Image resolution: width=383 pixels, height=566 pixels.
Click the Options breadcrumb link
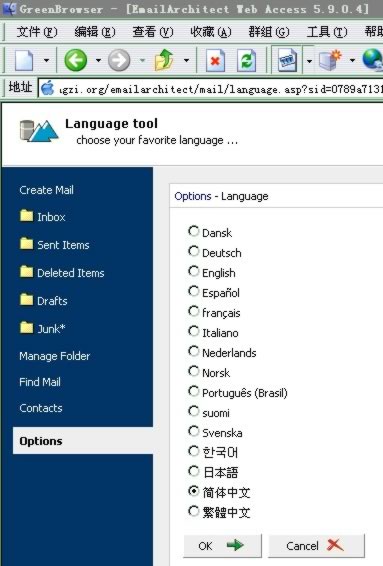point(193,196)
